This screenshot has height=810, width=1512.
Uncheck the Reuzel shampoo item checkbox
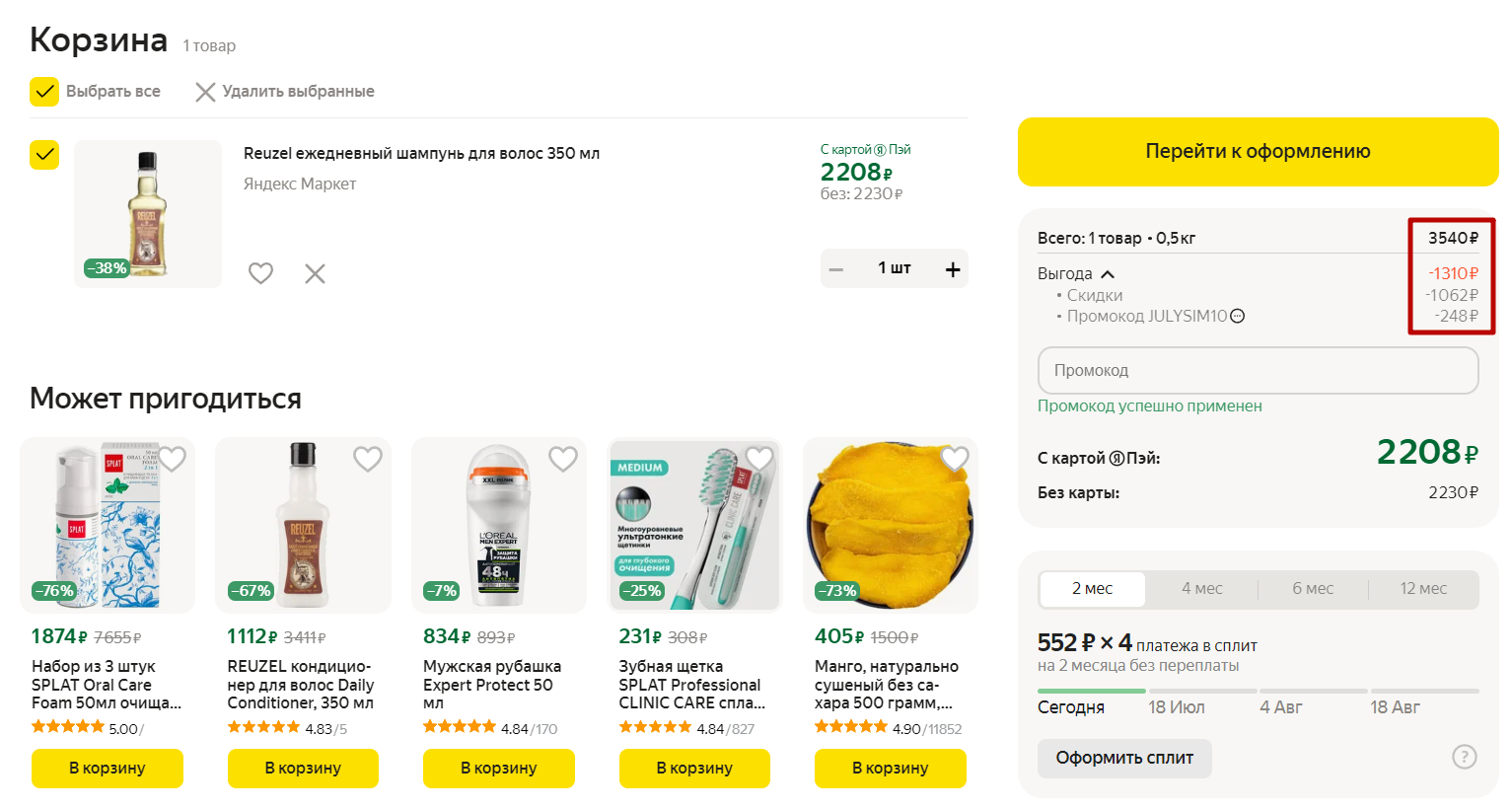click(44, 155)
